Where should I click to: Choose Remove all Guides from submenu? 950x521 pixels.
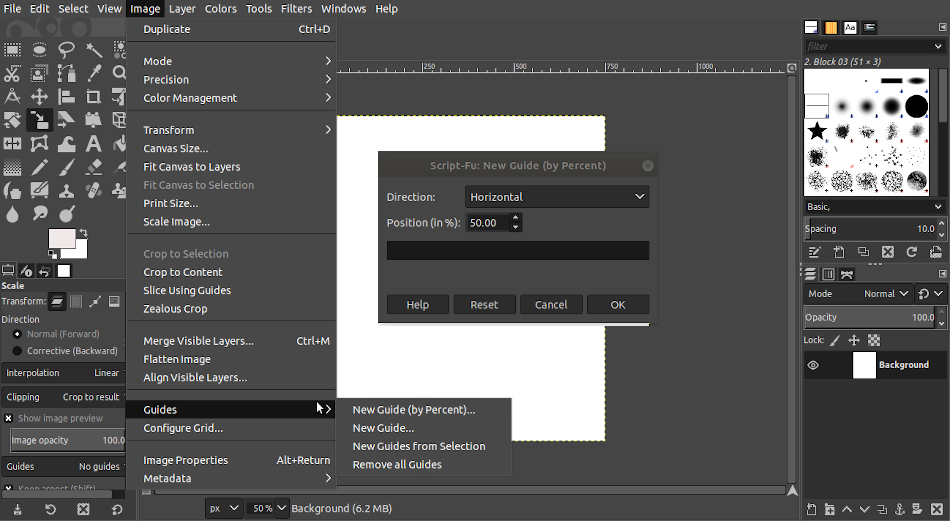[x=397, y=465]
